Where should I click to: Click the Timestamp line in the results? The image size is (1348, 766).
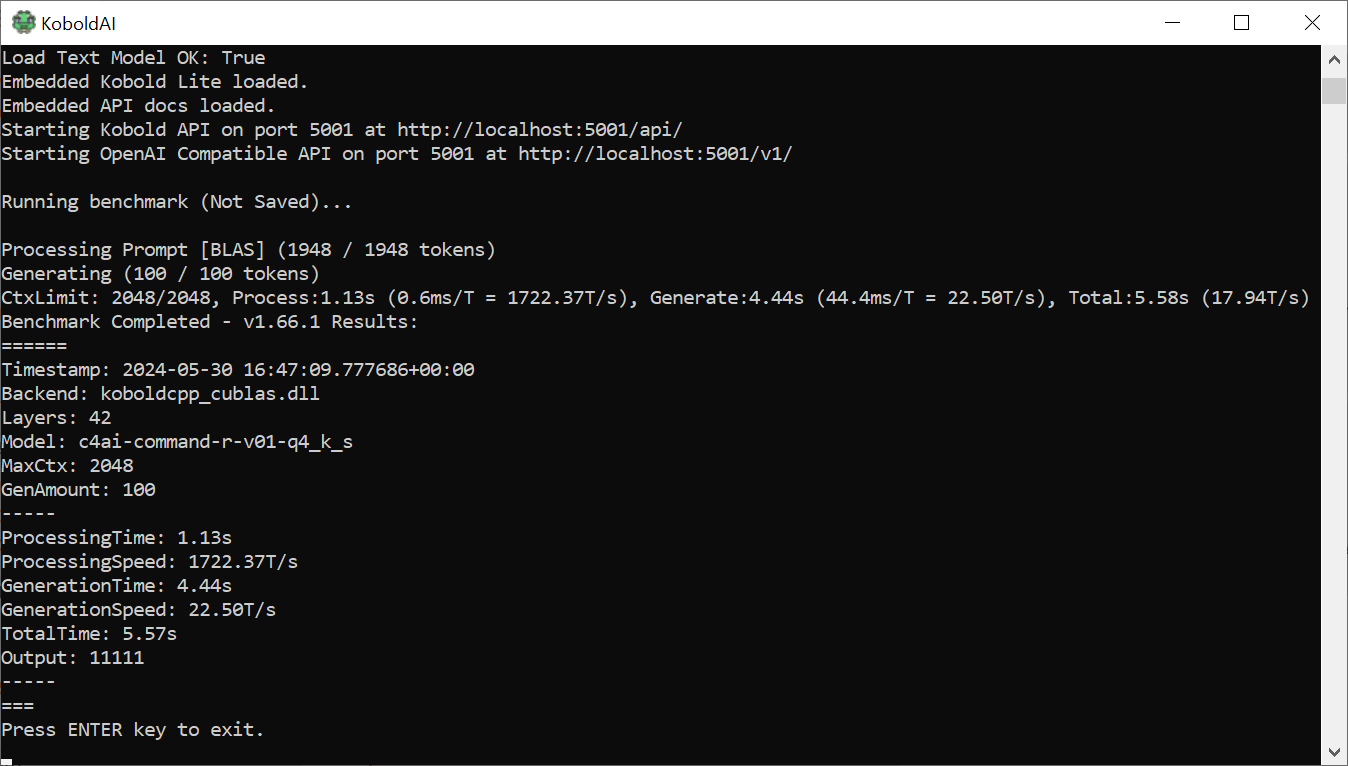click(x=238, y=370)
